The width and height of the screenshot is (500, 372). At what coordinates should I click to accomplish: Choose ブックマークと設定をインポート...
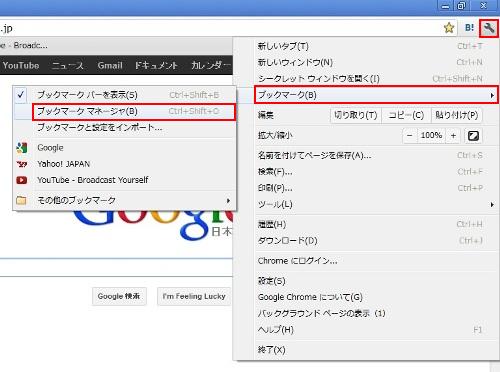[x=125, y=127]
